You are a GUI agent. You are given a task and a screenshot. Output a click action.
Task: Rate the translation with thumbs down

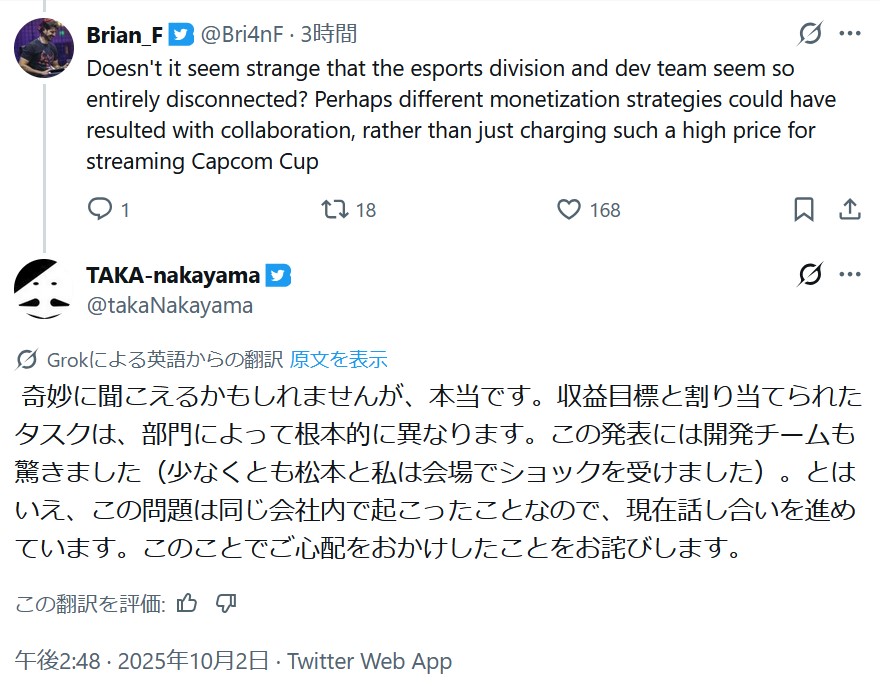(x=226, y=603)
